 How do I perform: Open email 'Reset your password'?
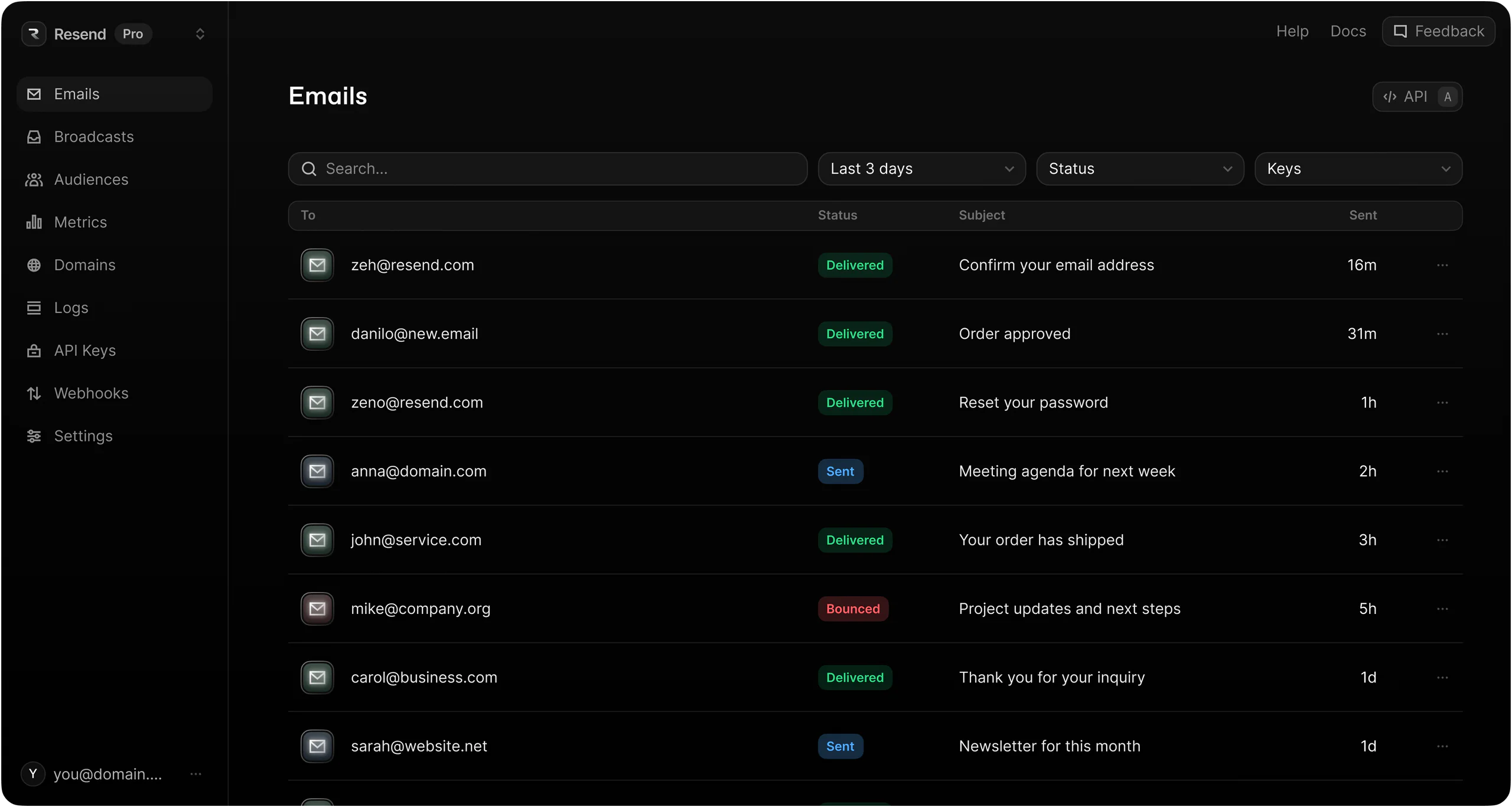pos(1033,403)
